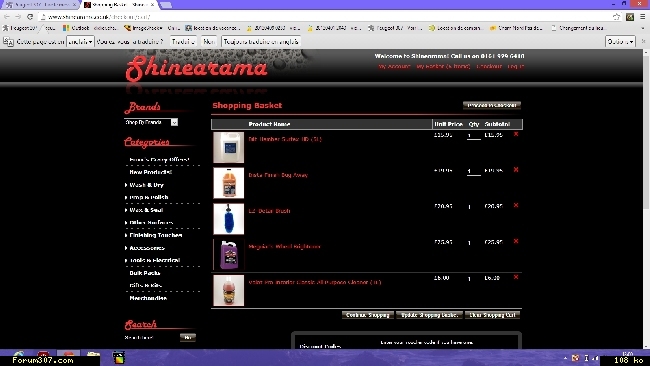Viewport: 650px width, 366px height.
Task: Click the Surfex HD quantity field
Action: pos(473,136)
